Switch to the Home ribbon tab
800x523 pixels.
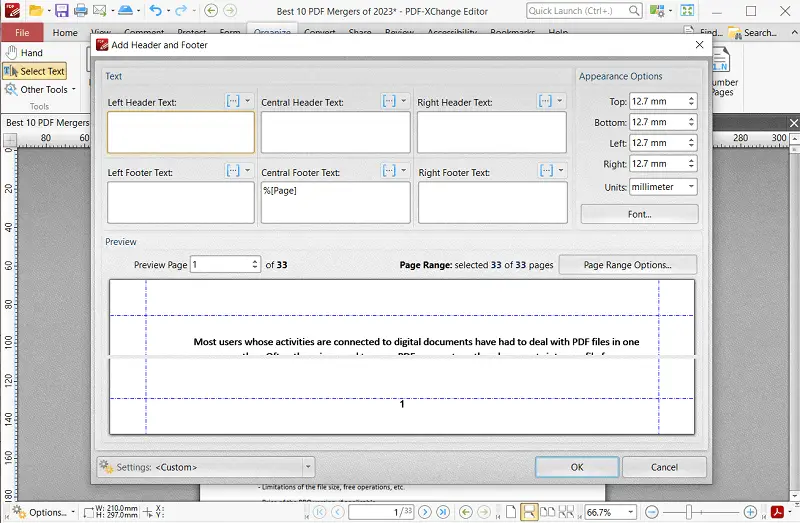click(x=65, y=33)
